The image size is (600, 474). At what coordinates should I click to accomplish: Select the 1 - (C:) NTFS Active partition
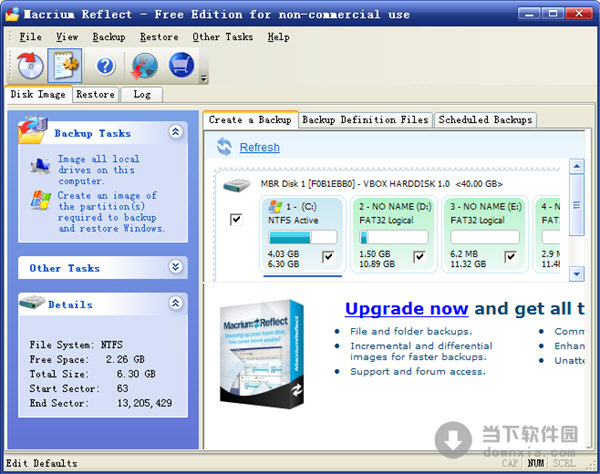(x=302, y=234)
